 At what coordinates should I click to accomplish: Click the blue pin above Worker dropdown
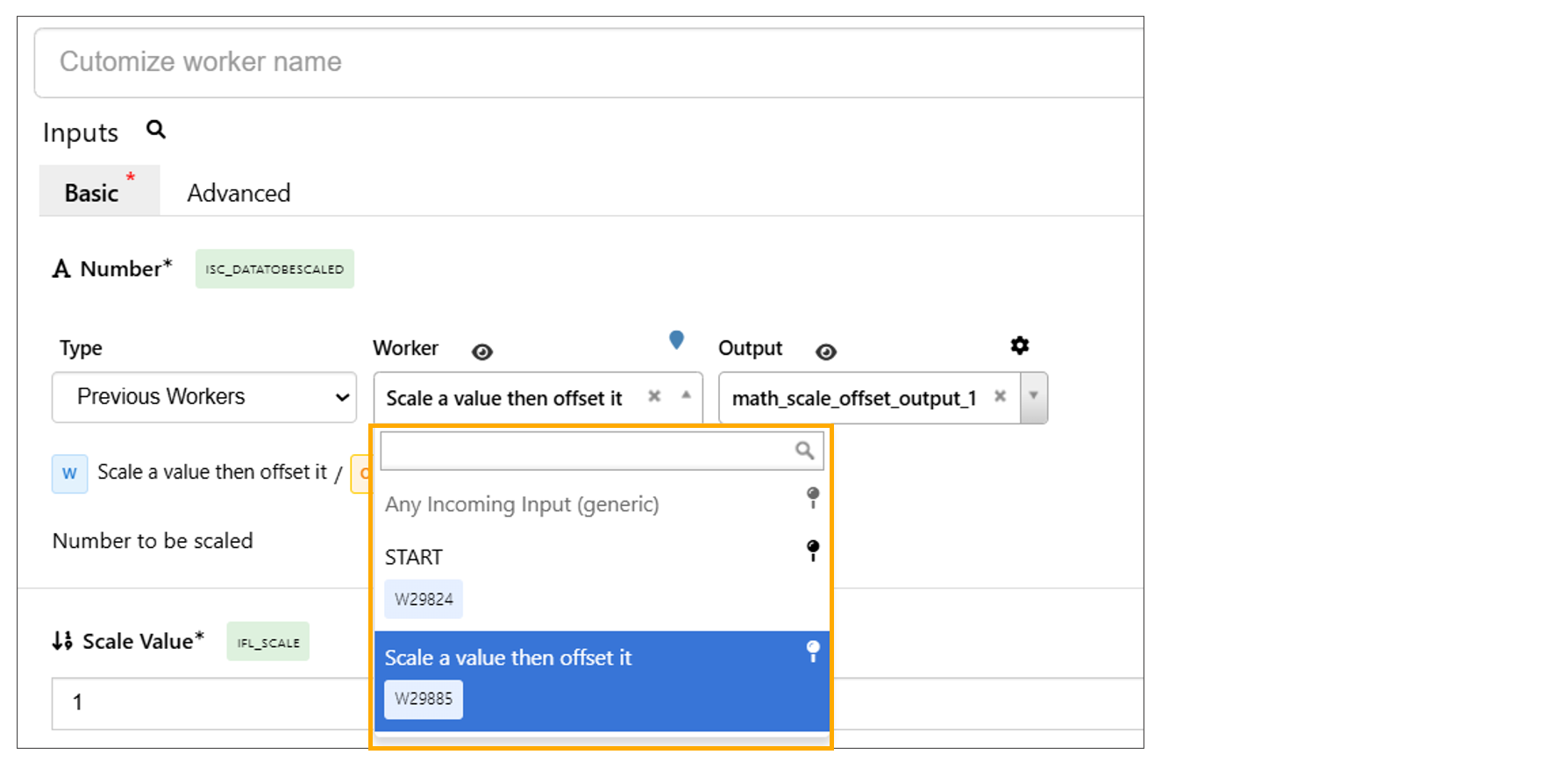[x=676, y=340]
